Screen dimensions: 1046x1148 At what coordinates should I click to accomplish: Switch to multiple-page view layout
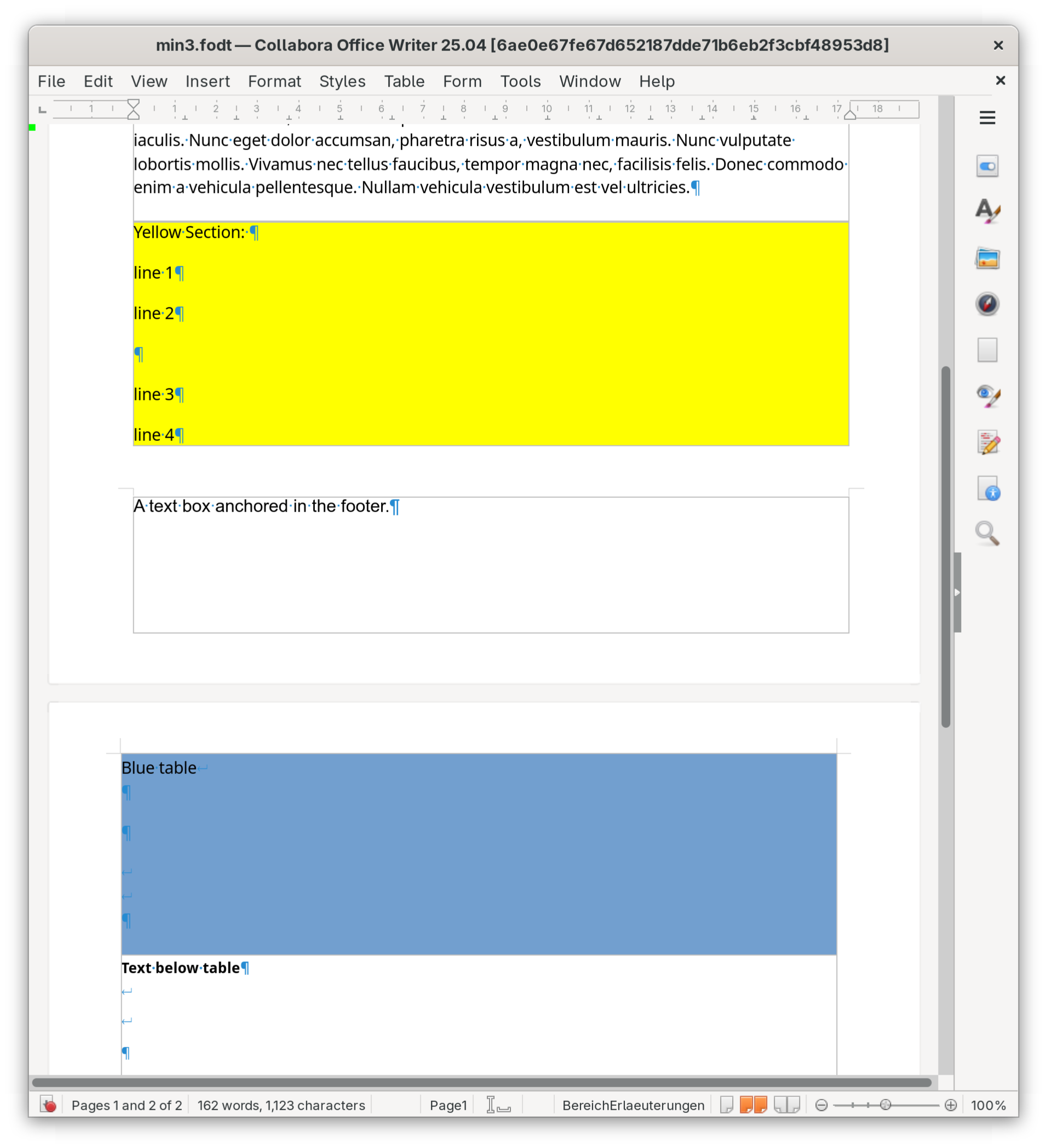pyautogui.click(x=753, y=1105)
